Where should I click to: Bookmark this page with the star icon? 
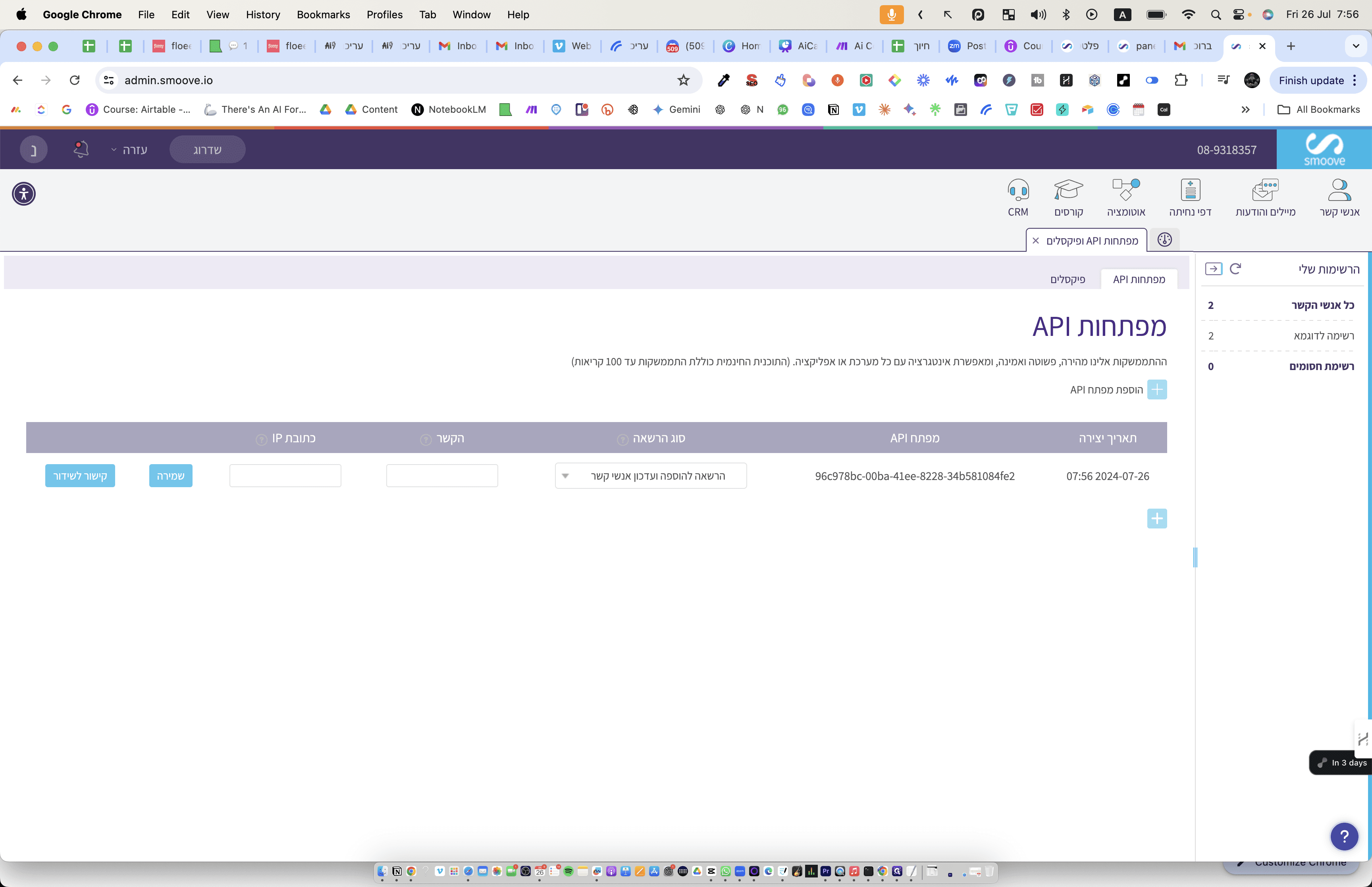click(x=683, y=80)
